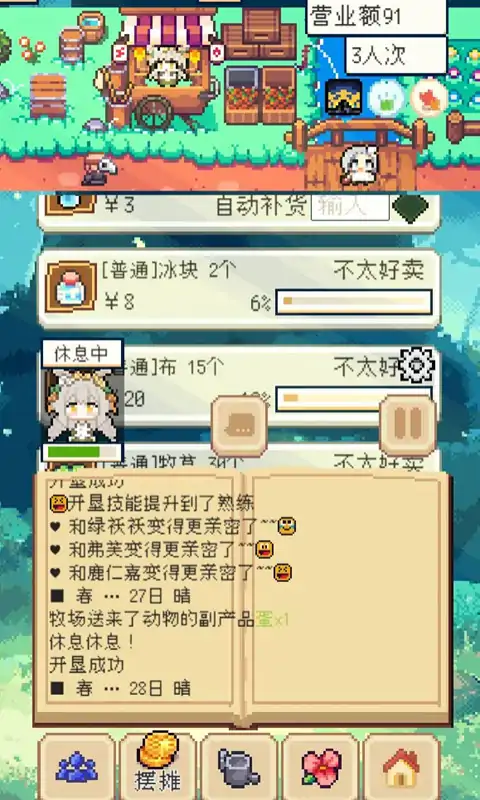Tap the shopkeeper at the market cart

[168, 67]
